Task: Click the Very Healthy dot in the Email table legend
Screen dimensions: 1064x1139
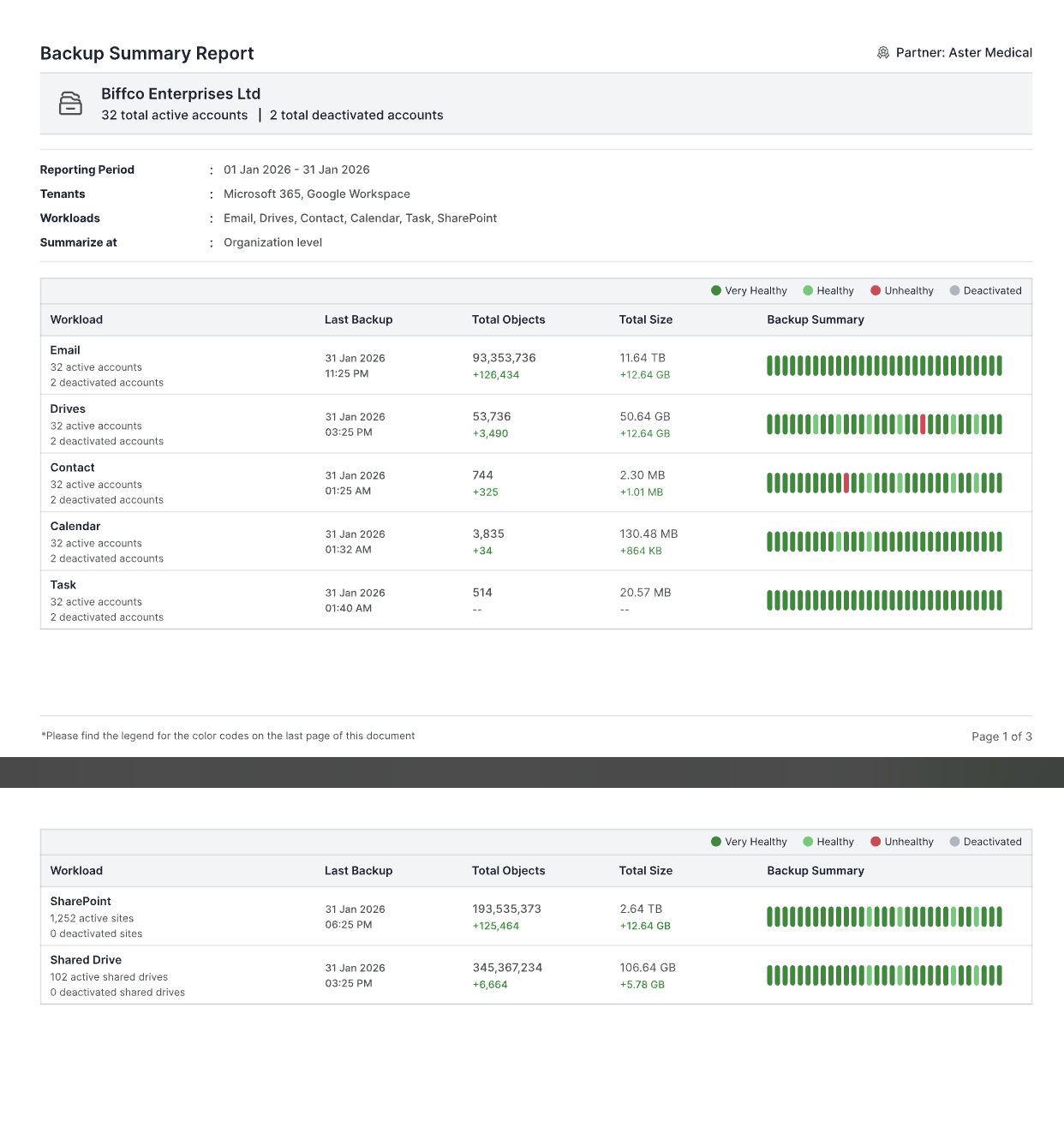Action: click(x=716, y=290)
